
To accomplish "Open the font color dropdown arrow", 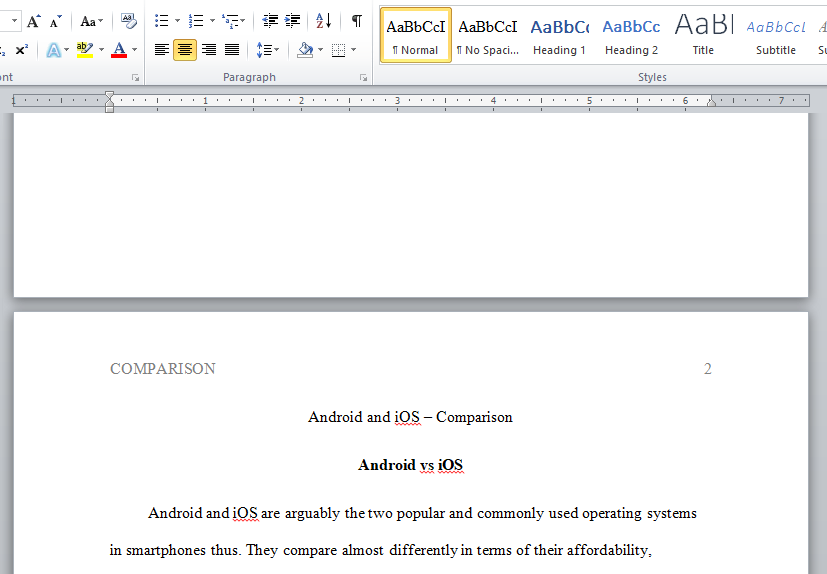I will [x=134, y=50].
